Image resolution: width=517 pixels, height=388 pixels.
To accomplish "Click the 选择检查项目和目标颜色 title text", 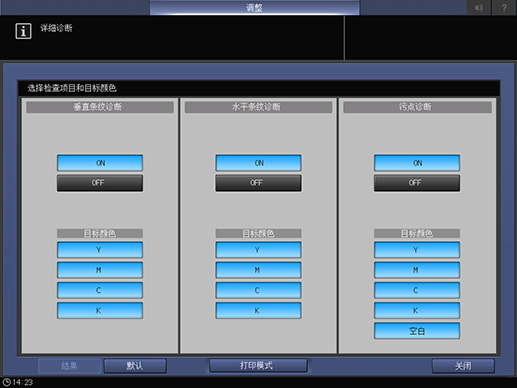I will point(72,88).
